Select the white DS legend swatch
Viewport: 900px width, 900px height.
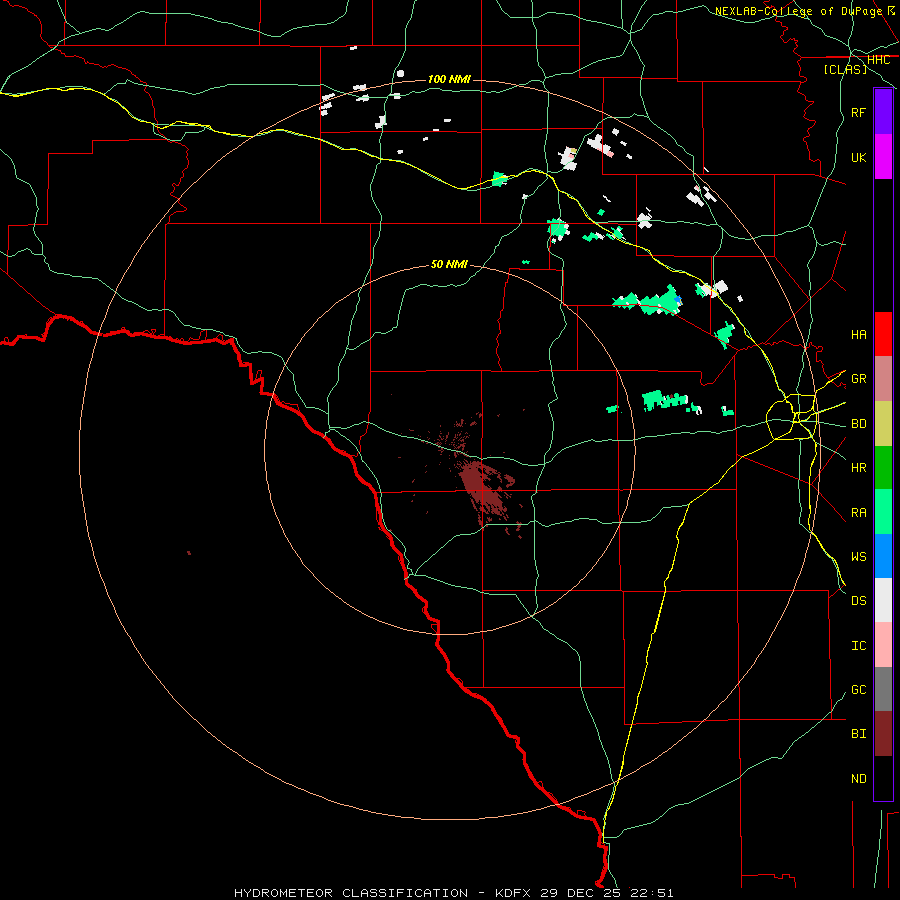[883, 600]
